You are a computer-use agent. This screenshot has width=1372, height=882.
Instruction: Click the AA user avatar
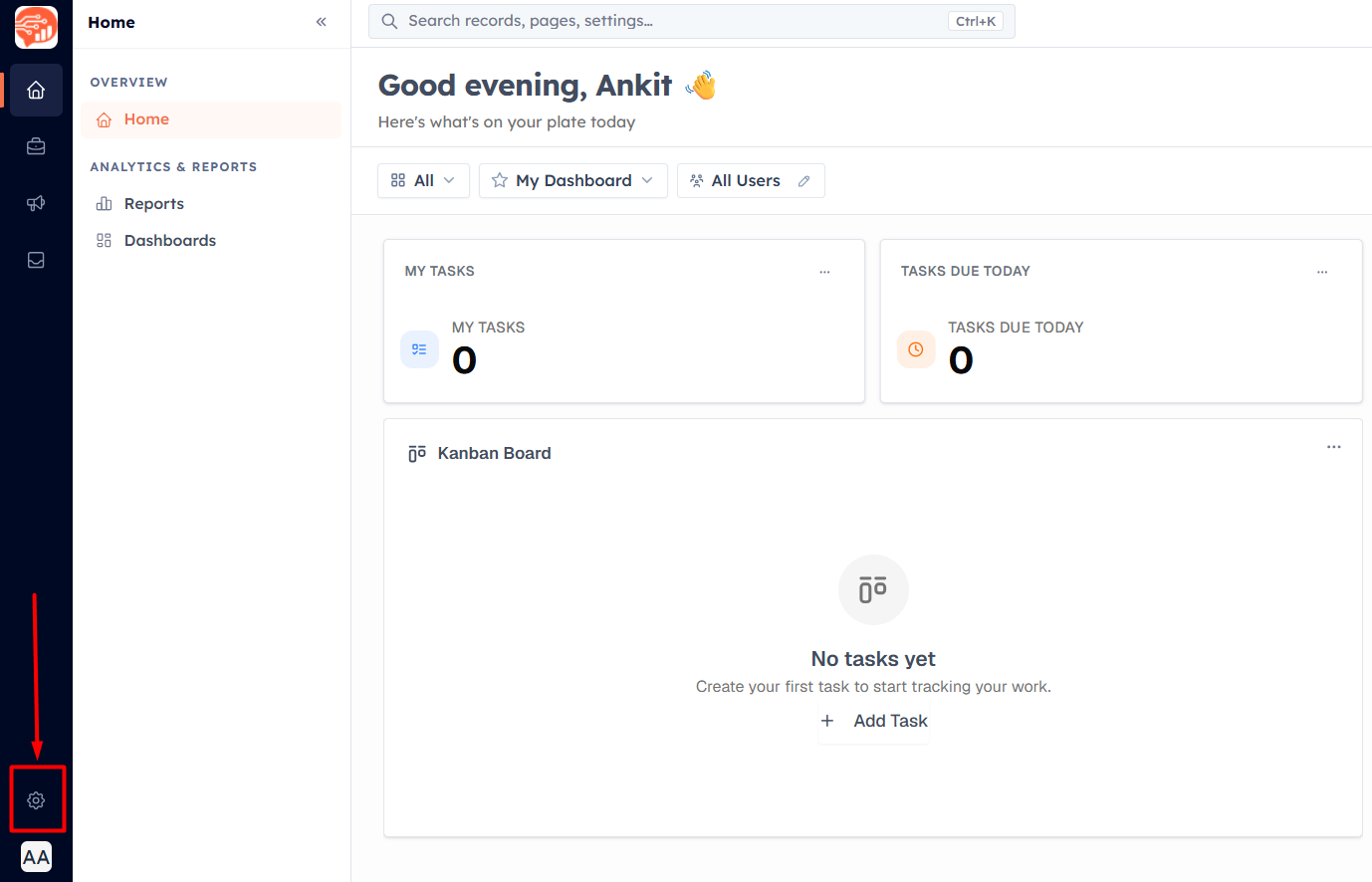(x=36, y=857)
